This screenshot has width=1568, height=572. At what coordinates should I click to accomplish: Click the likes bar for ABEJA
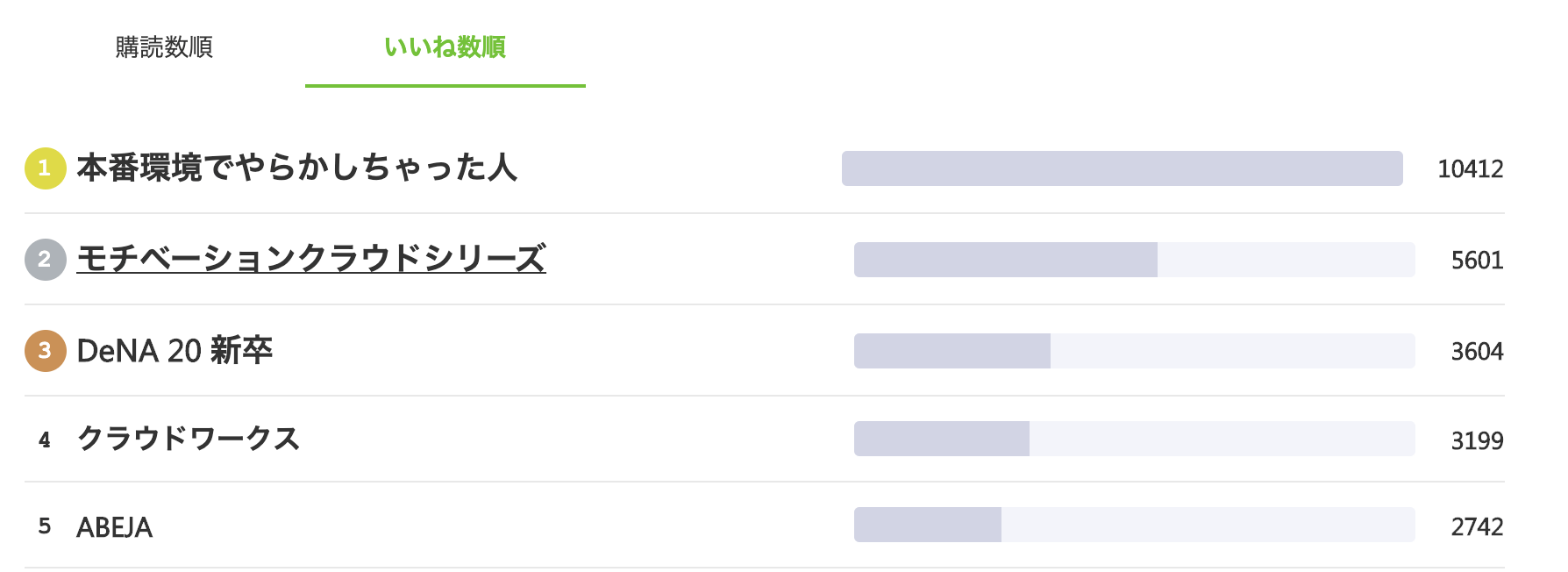pyautogui.click(x=1134, y=525)
